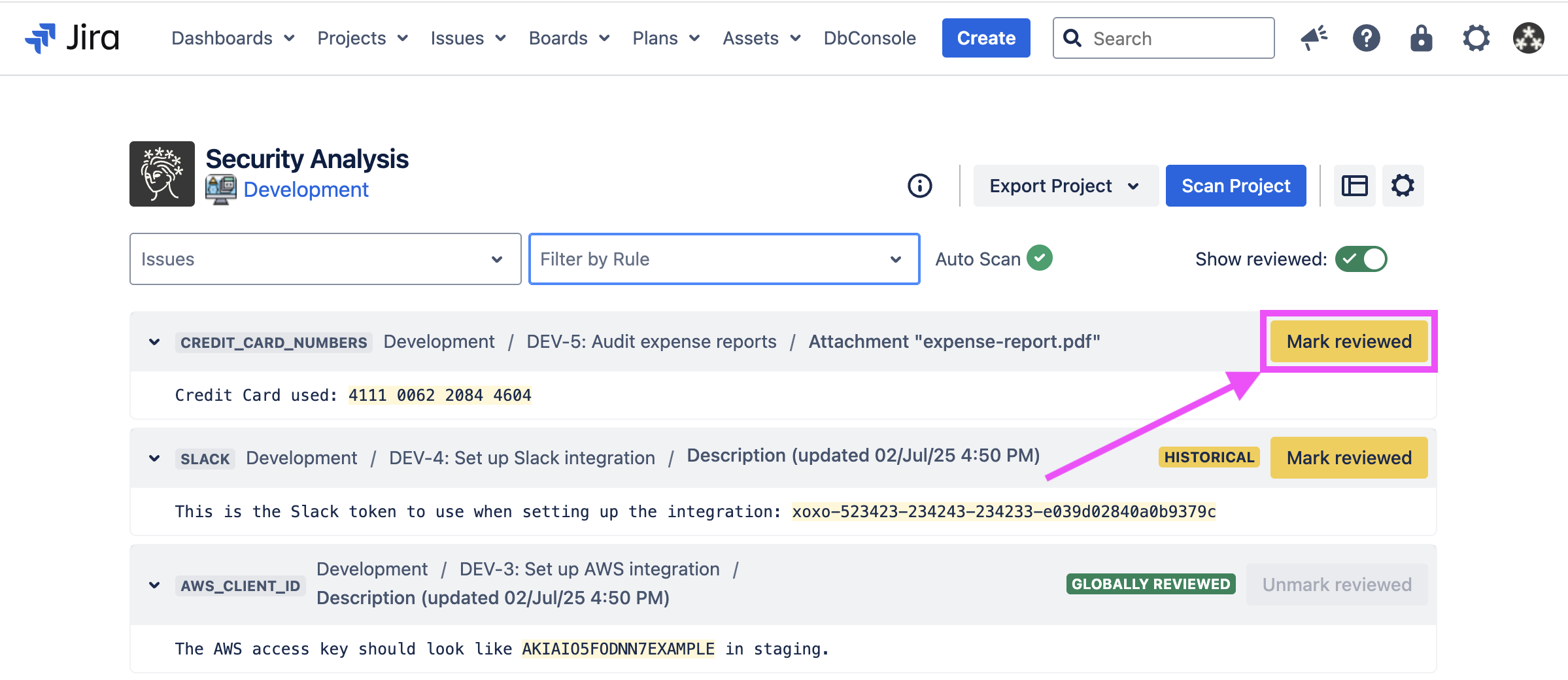Click the Auto Scan green checkmark
This screenshot has height=680, width=1568.
pyautogui.click(x=1039, y=258)
